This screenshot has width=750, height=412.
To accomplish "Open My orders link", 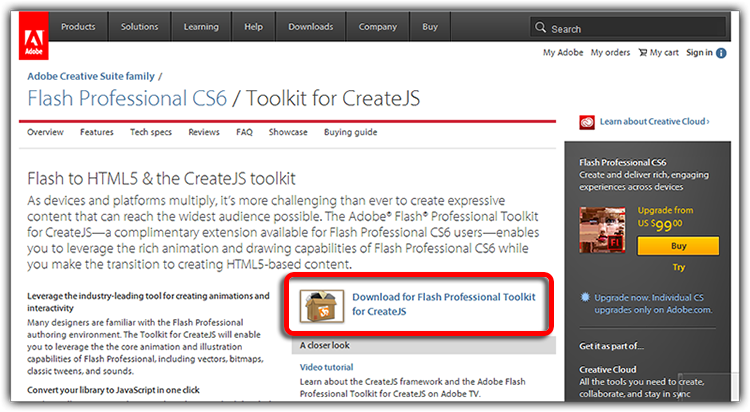I will [610, 53].
